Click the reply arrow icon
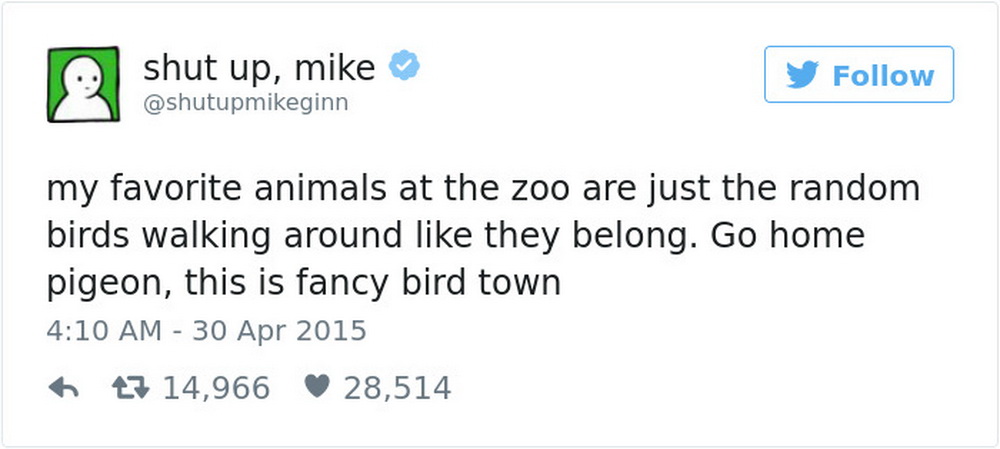This screenshot has width=1000, height=449. pos(63,387)
